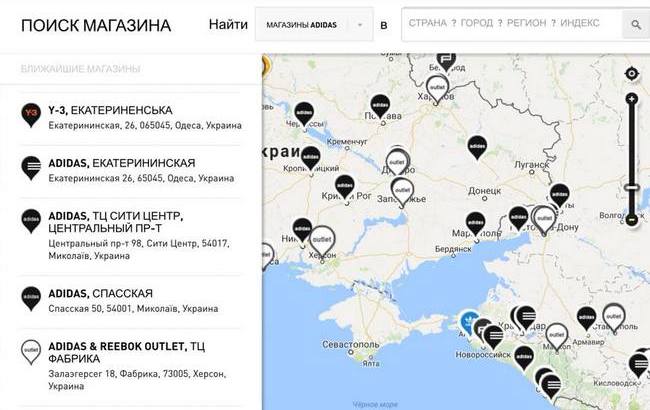Open the МАГАЗИНЫ ADIDAS store type dropdown
The image size is (650, 410).
point(314,24)
